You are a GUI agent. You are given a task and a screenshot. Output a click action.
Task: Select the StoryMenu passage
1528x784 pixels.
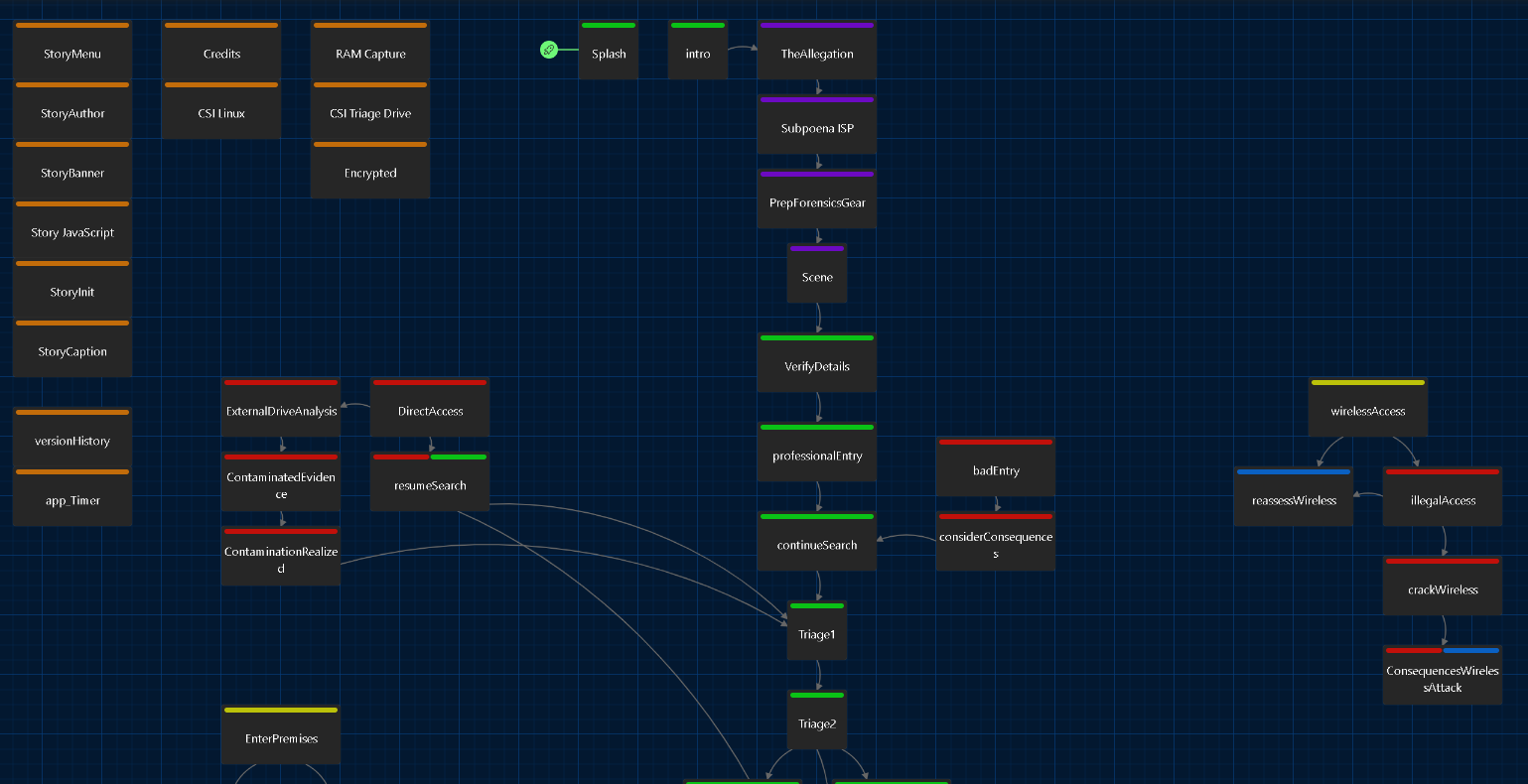(72, 50)
